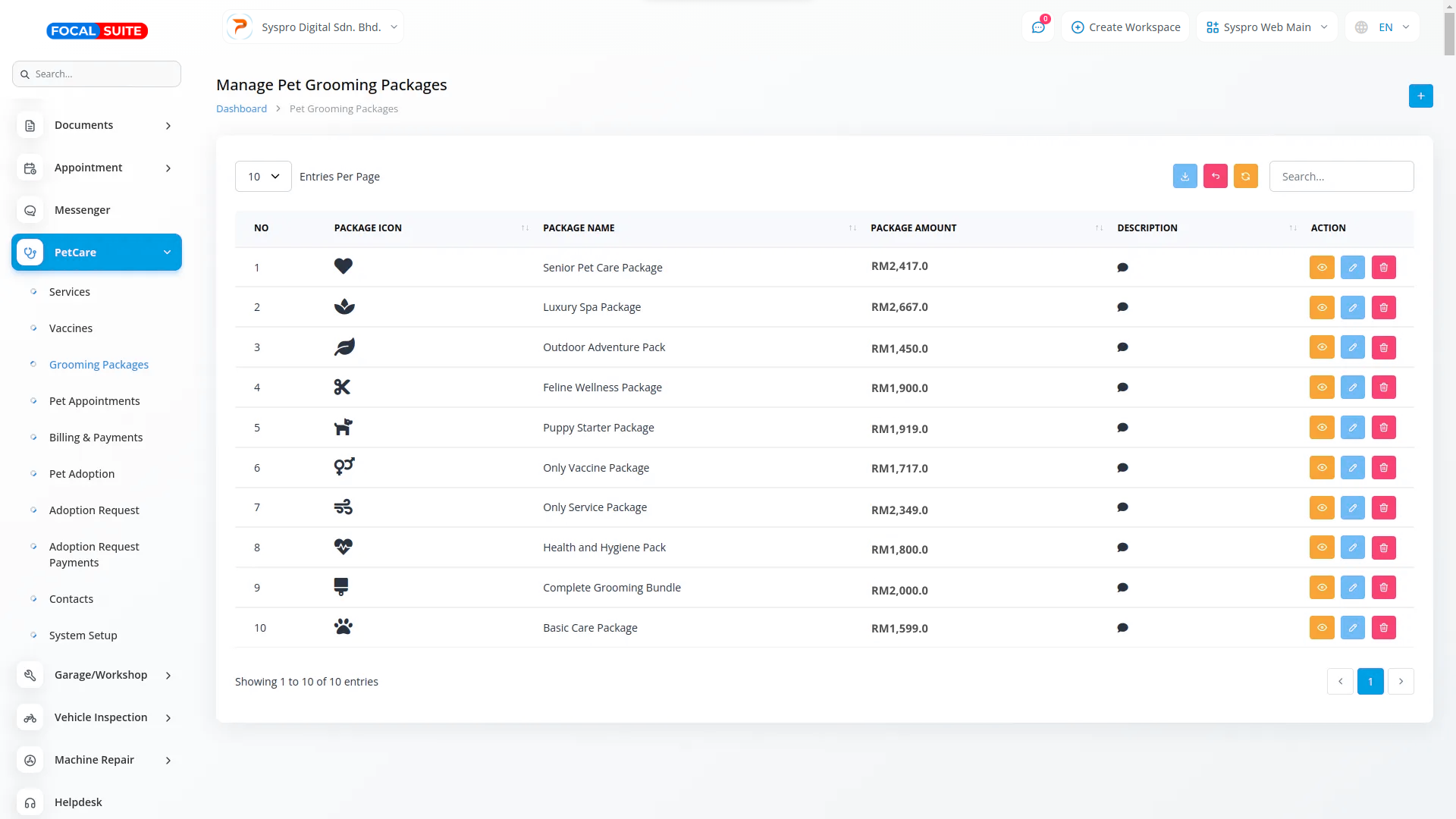View the Puppy Starter Package details
The width and height of the screenshot is (1456, 819).
[1321, 428]
